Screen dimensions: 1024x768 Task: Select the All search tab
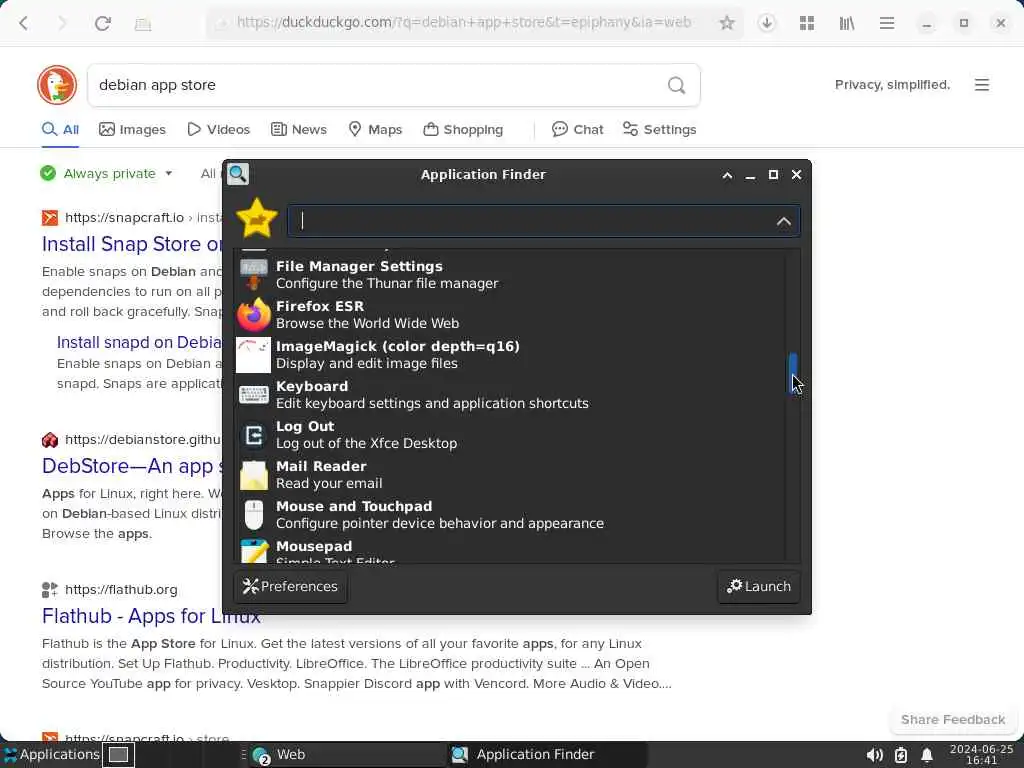(60, 129)
